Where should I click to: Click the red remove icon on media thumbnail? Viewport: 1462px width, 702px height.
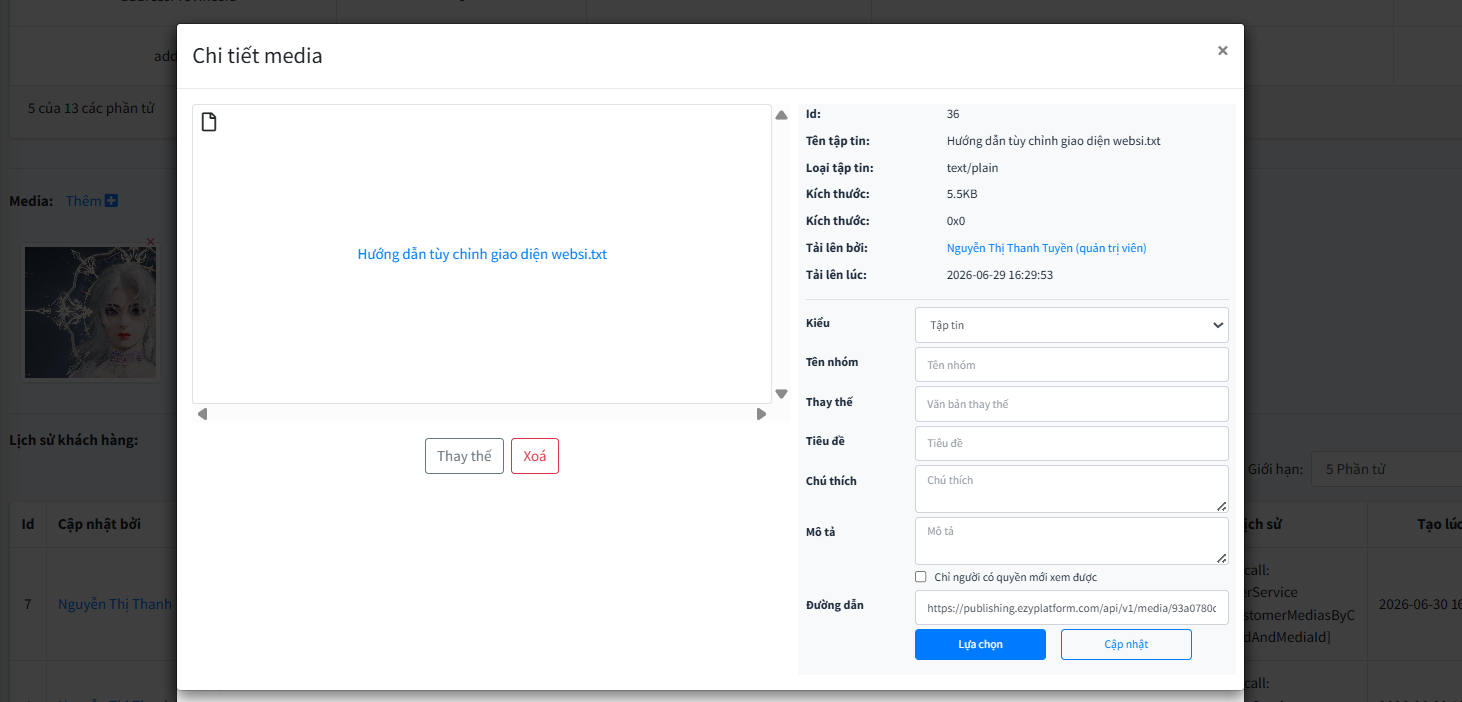[x=151, y=241]
